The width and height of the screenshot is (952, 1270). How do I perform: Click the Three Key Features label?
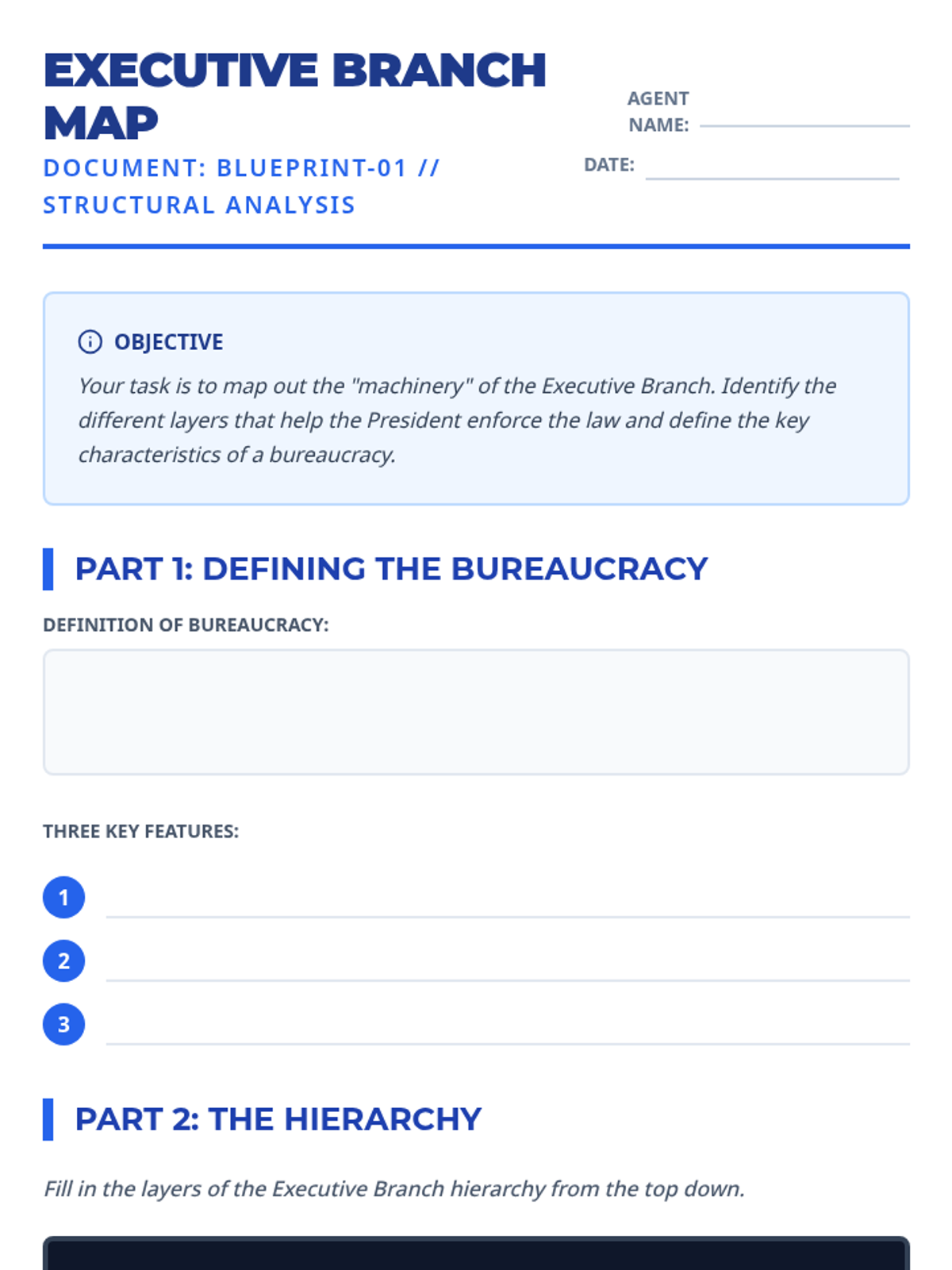tap(140, 831)
